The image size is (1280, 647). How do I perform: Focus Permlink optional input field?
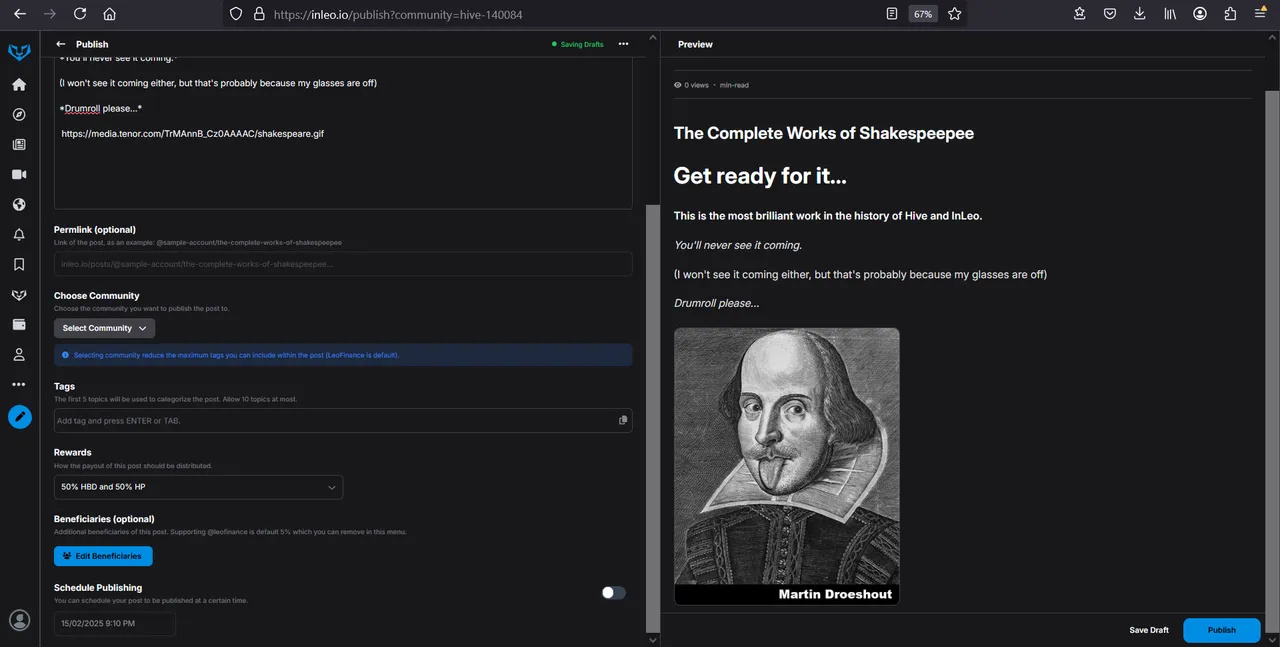click(343, 264)
